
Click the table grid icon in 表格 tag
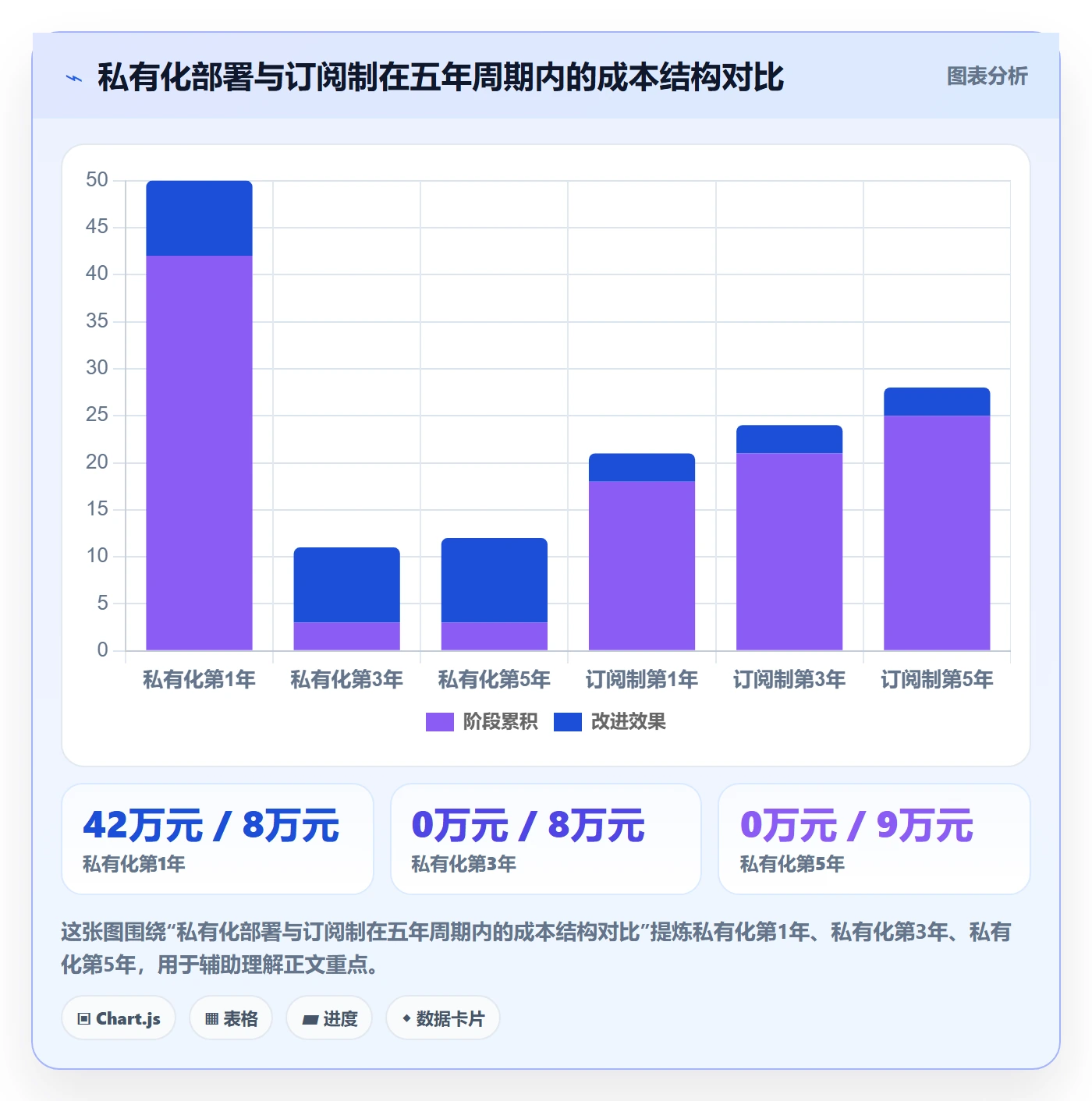click(x=211, y=1019)
